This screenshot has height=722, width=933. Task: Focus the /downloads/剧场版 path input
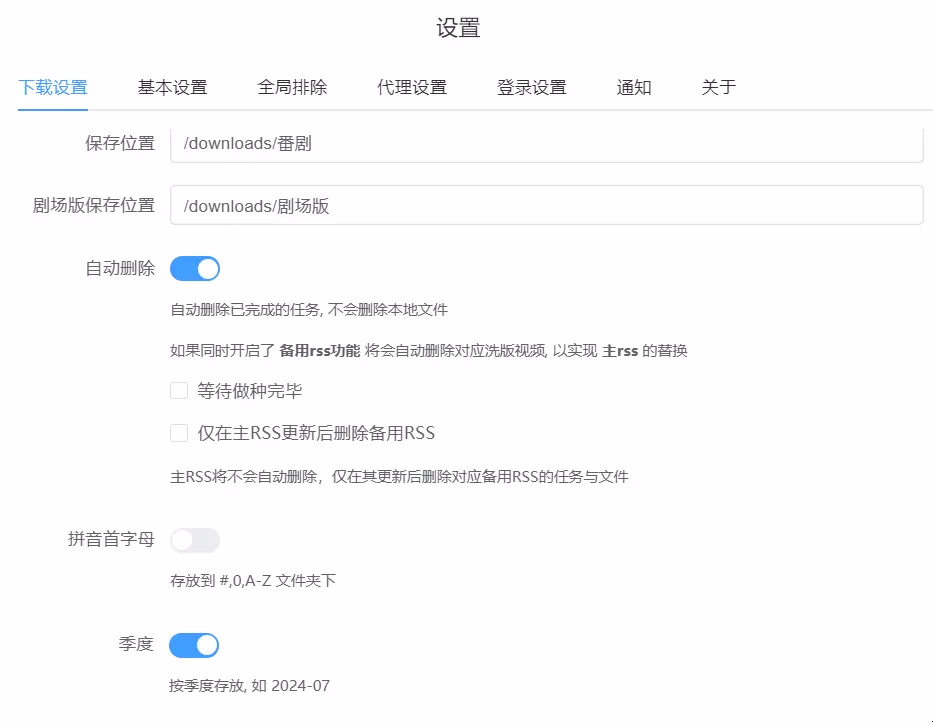546,205
